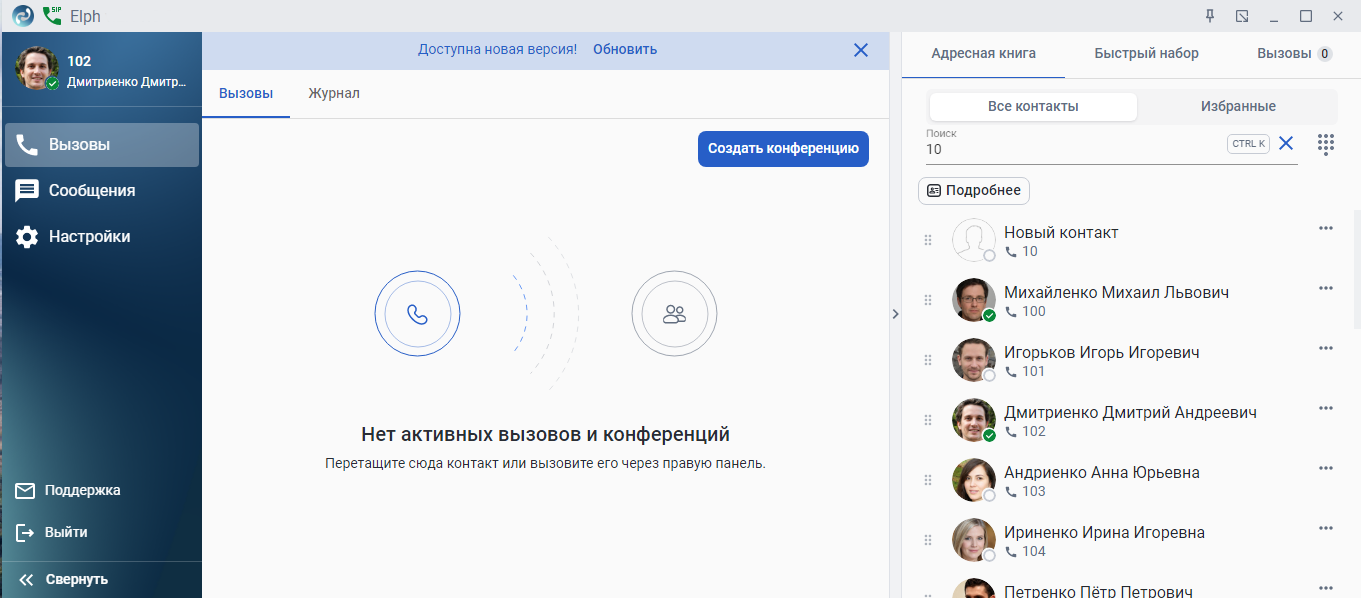Image resolution: width=1361 pixels, height=598 pixels.
Task: Click the pin window icon in title bar
Action: click(x=1210, y=16)
